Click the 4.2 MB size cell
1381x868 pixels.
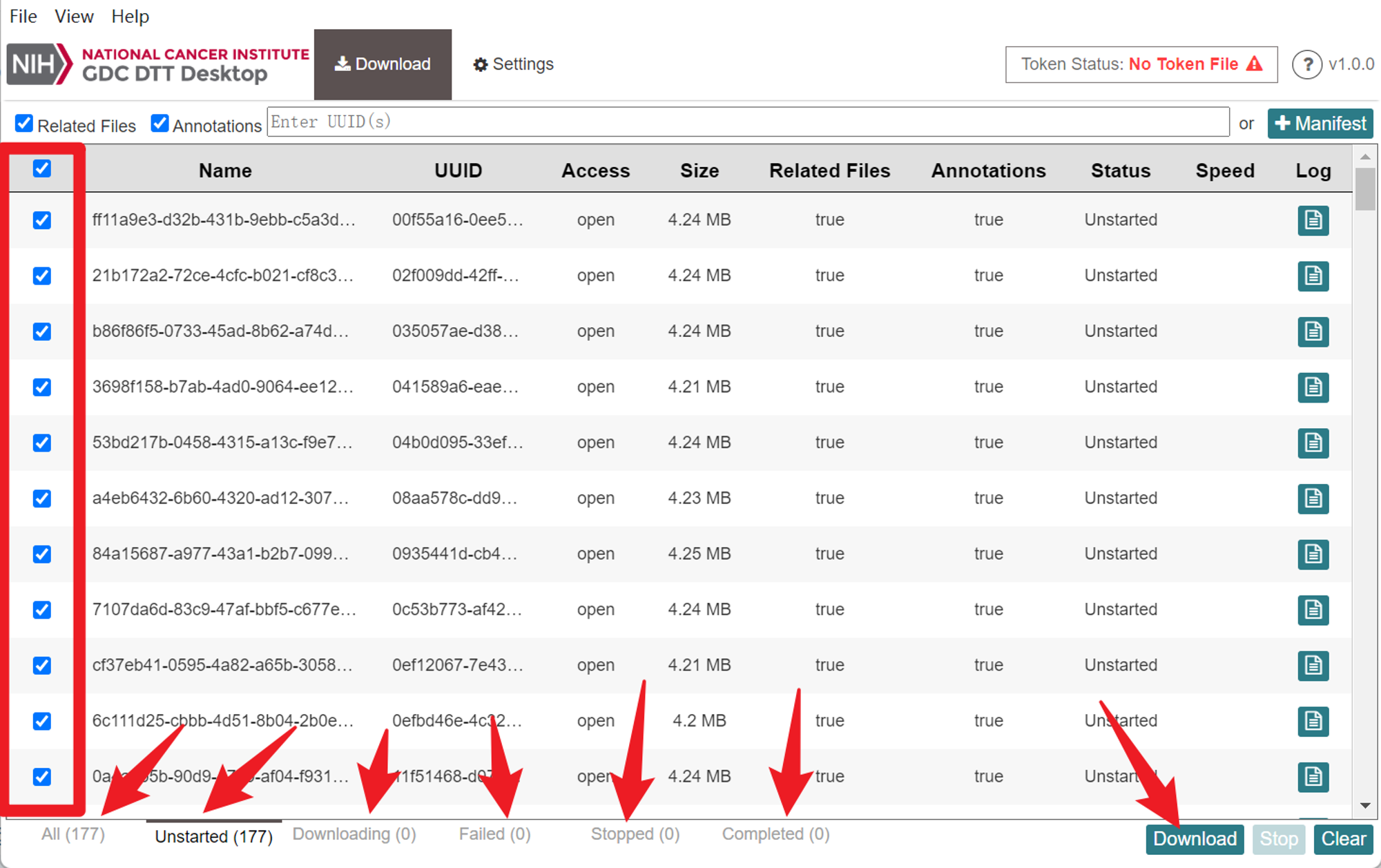point(699,721)
